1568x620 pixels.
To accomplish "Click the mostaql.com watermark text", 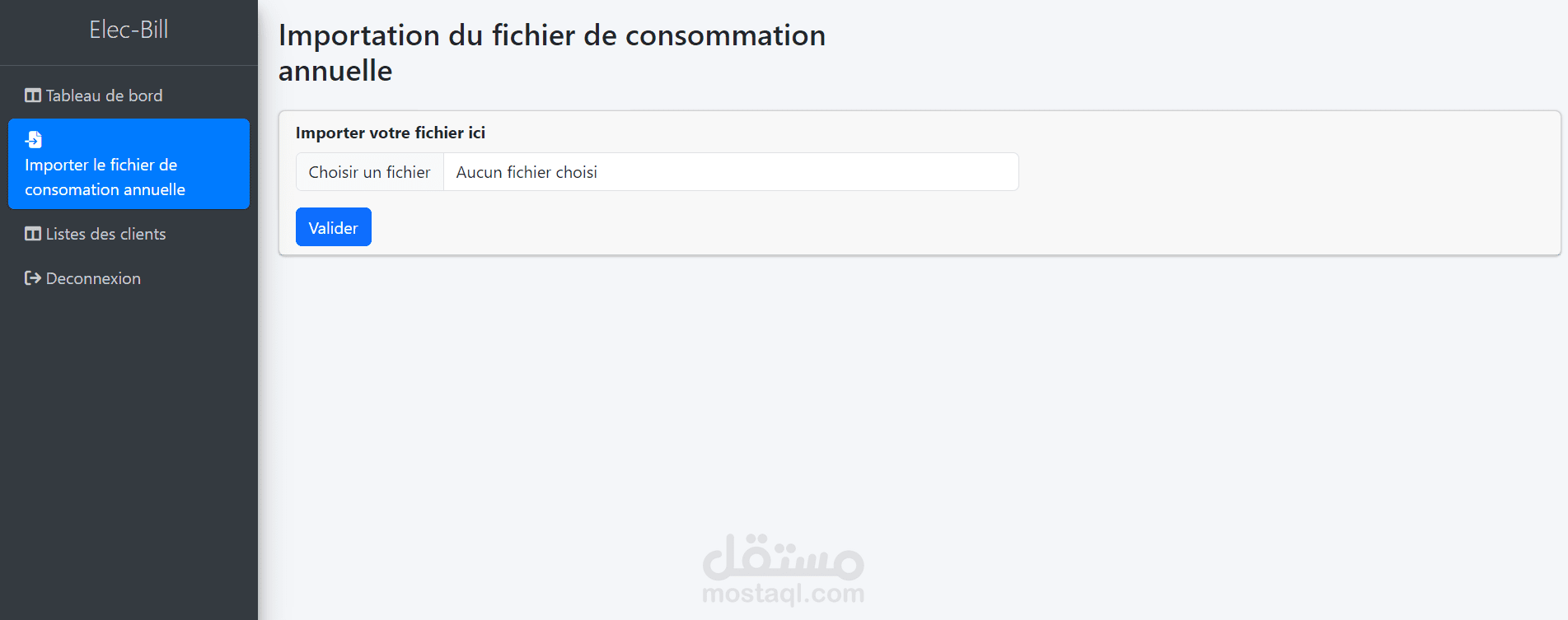I will coord(783,594).
